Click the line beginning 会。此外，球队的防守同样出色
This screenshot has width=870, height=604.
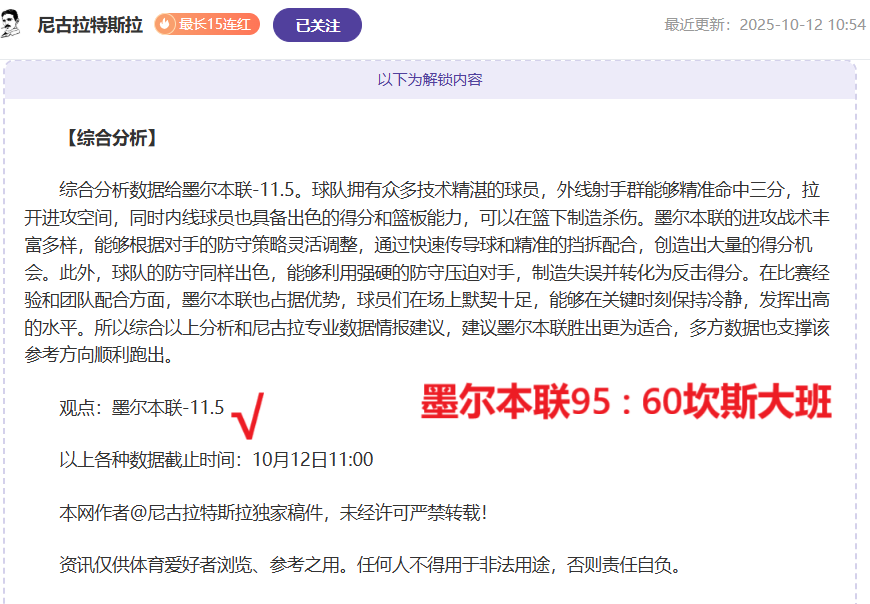[440, 271]
